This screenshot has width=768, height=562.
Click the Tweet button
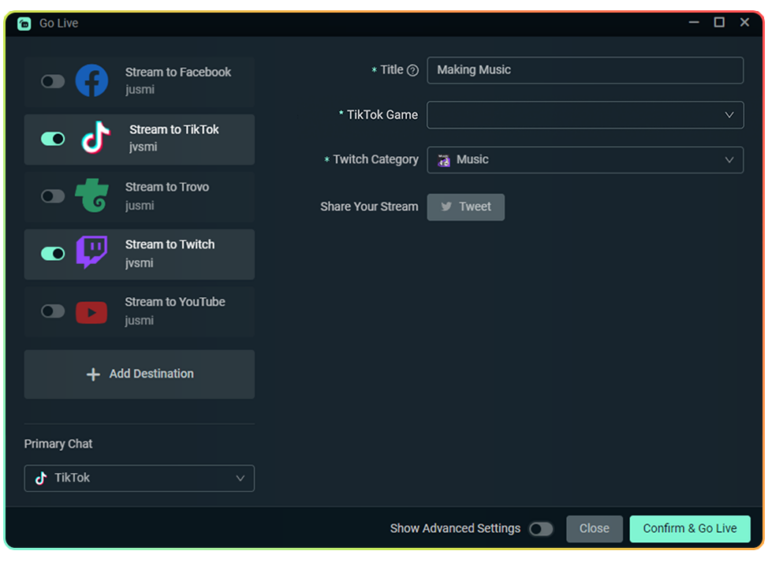(x=466, y=207)
